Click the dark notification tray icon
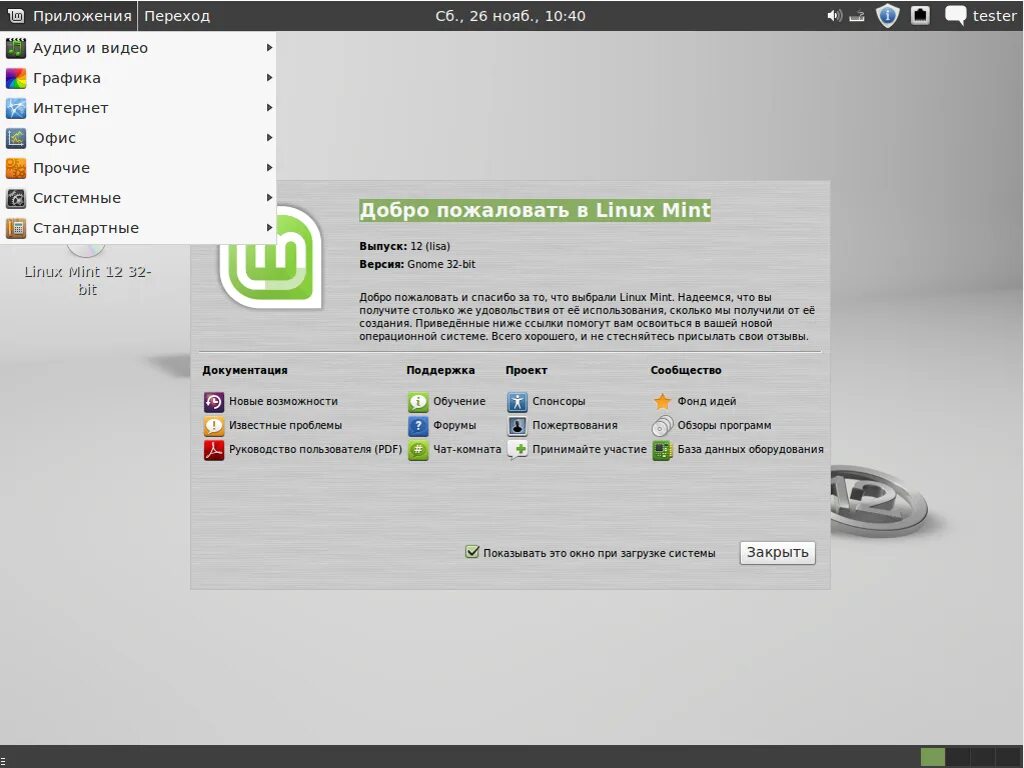Image resolution: width=1024 pixels, height=768 pixels. coord(920,15)
